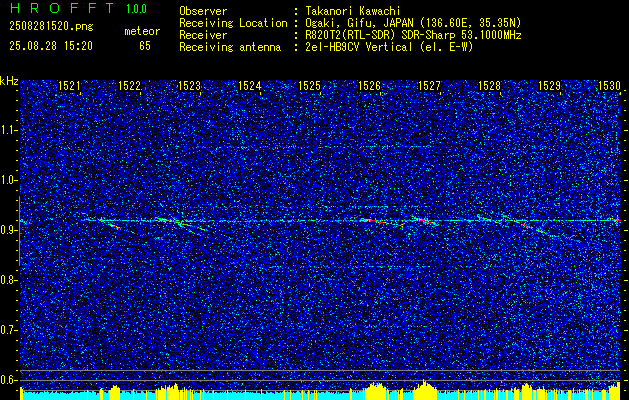Click the tallest yellow power peak below 1527
Screen dimensions: 629x400
(425, 388)
